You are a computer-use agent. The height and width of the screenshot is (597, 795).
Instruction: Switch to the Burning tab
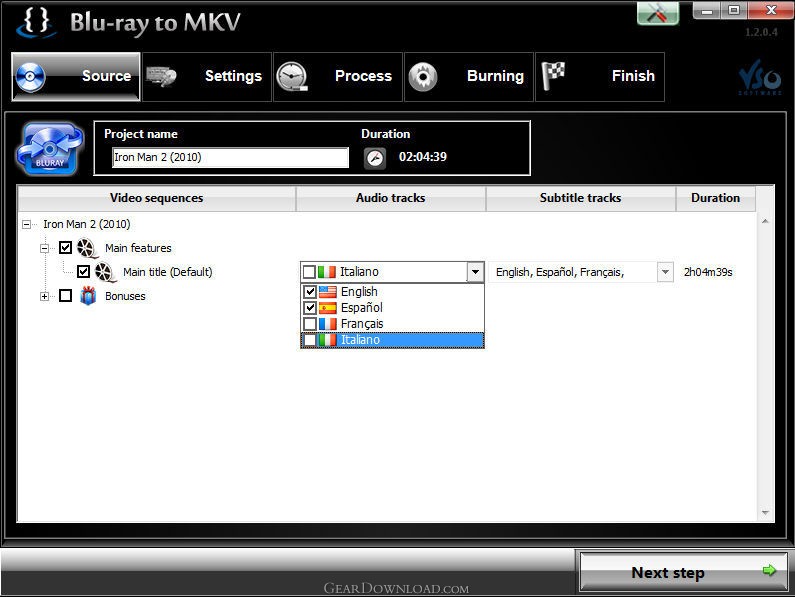coord(468,77)
